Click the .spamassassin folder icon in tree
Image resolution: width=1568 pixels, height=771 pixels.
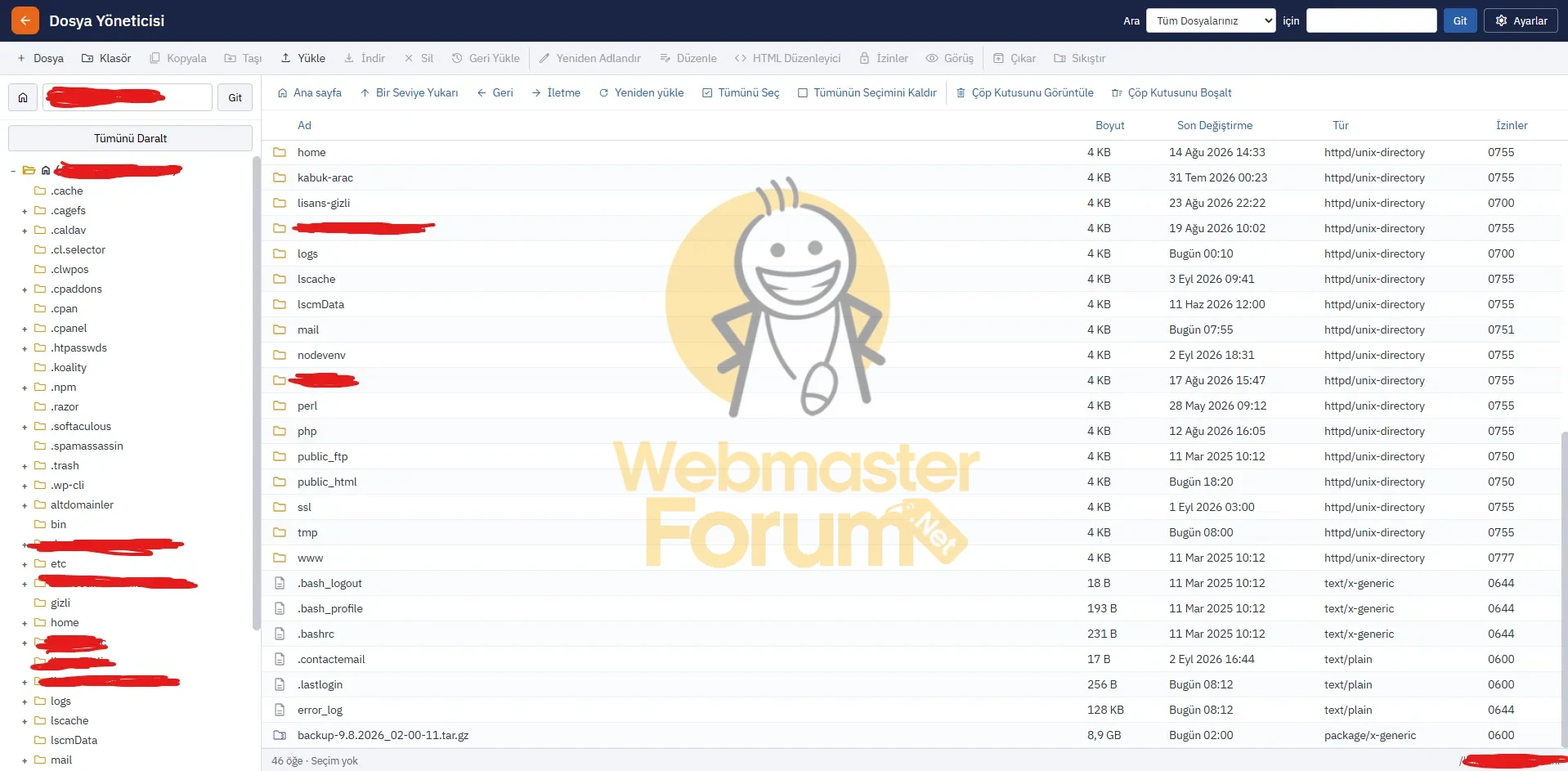pos(39,446)
